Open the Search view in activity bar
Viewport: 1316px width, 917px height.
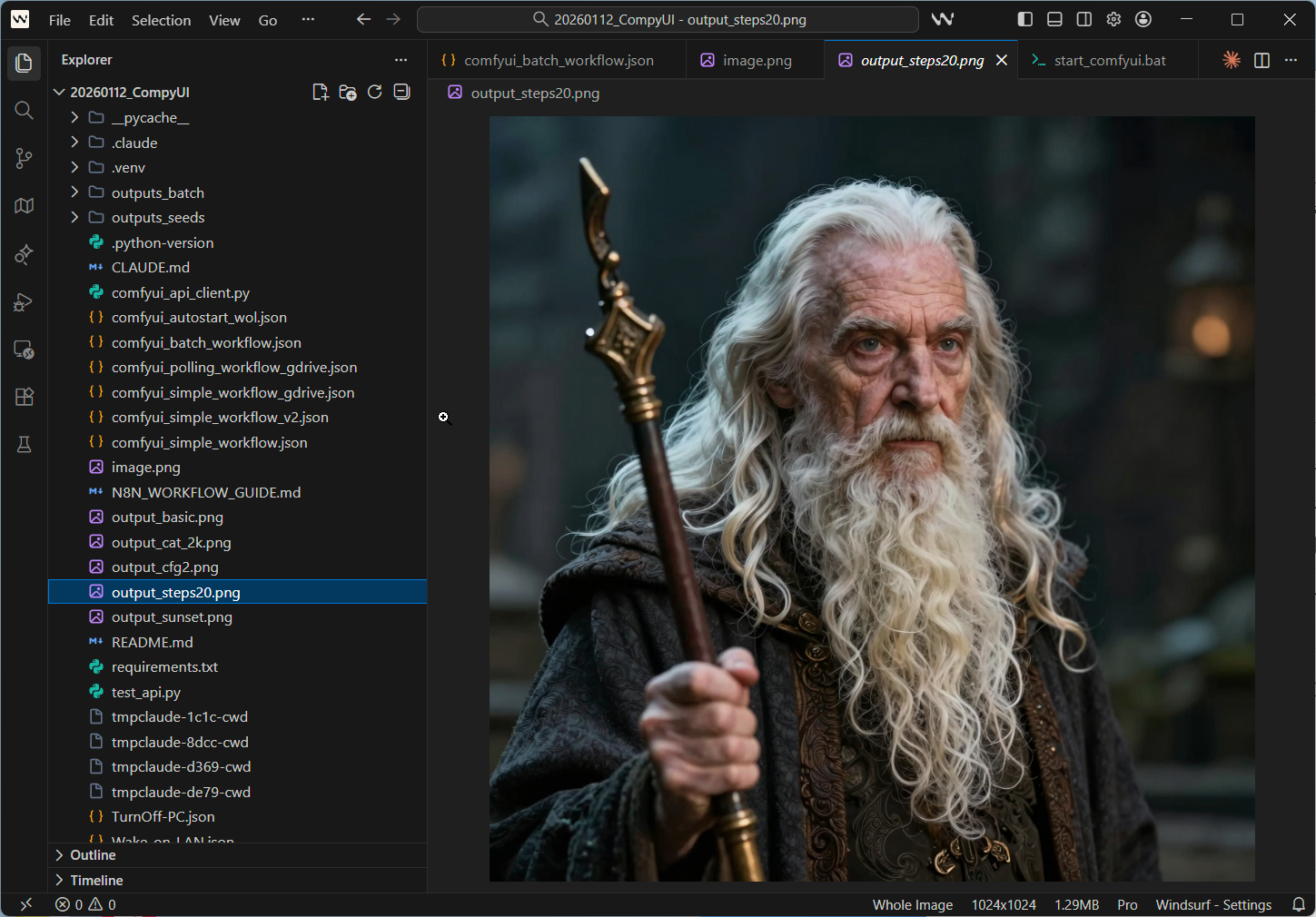click(x=25, y=111)
